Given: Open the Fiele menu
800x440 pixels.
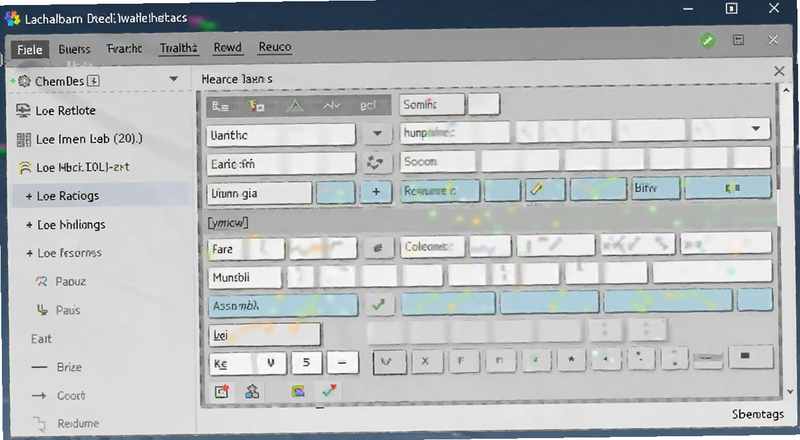Looking at the screenshot, I should pos(30,50).
